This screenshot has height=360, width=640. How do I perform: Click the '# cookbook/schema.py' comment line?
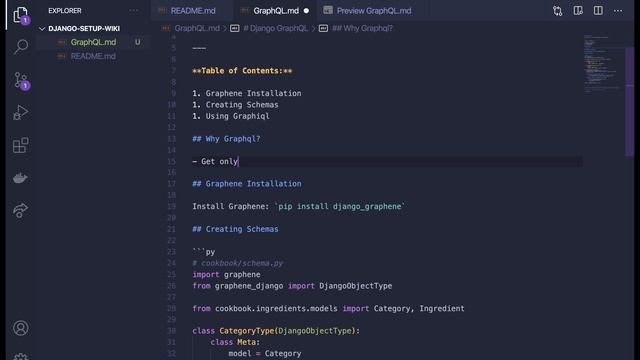(238, 263)
